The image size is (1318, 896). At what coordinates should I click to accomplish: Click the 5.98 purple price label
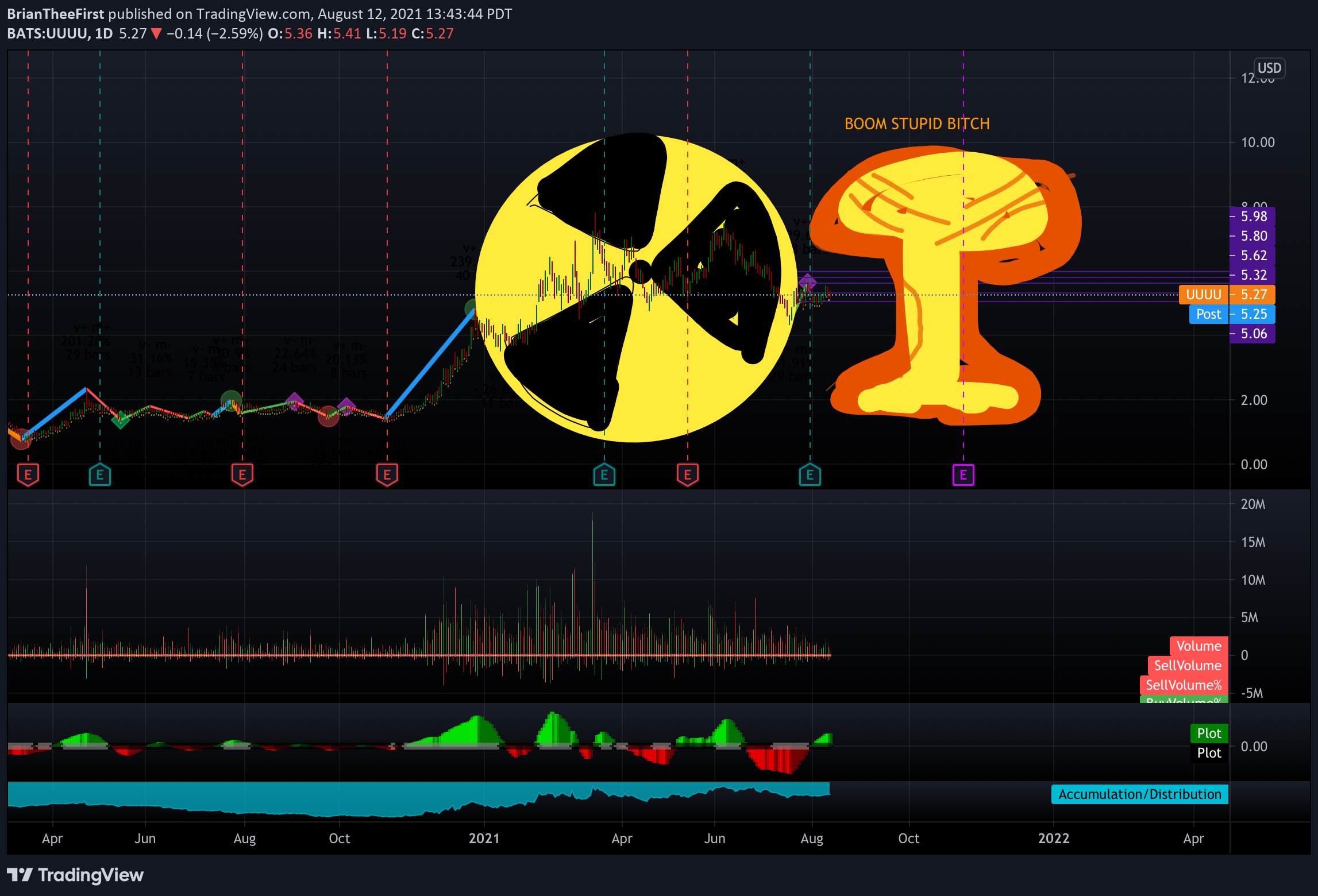(1253, 217)
